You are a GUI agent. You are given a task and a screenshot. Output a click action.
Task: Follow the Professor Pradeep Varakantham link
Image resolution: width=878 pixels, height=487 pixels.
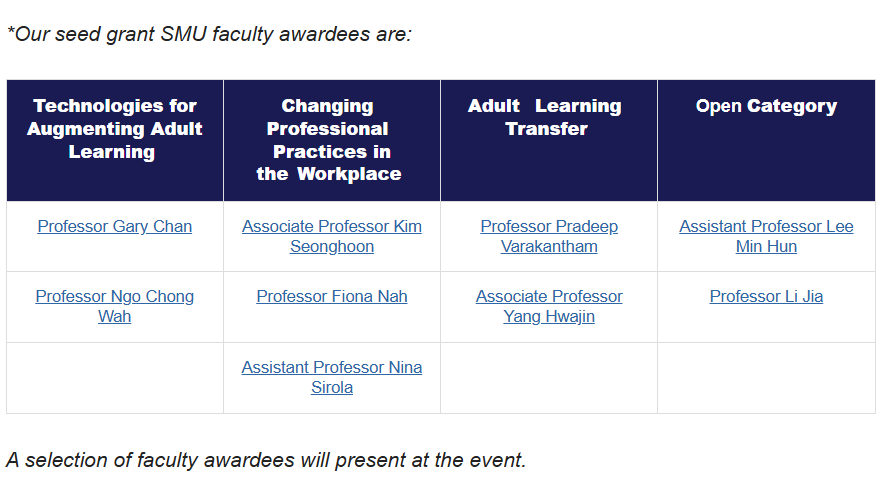[549, 237]
